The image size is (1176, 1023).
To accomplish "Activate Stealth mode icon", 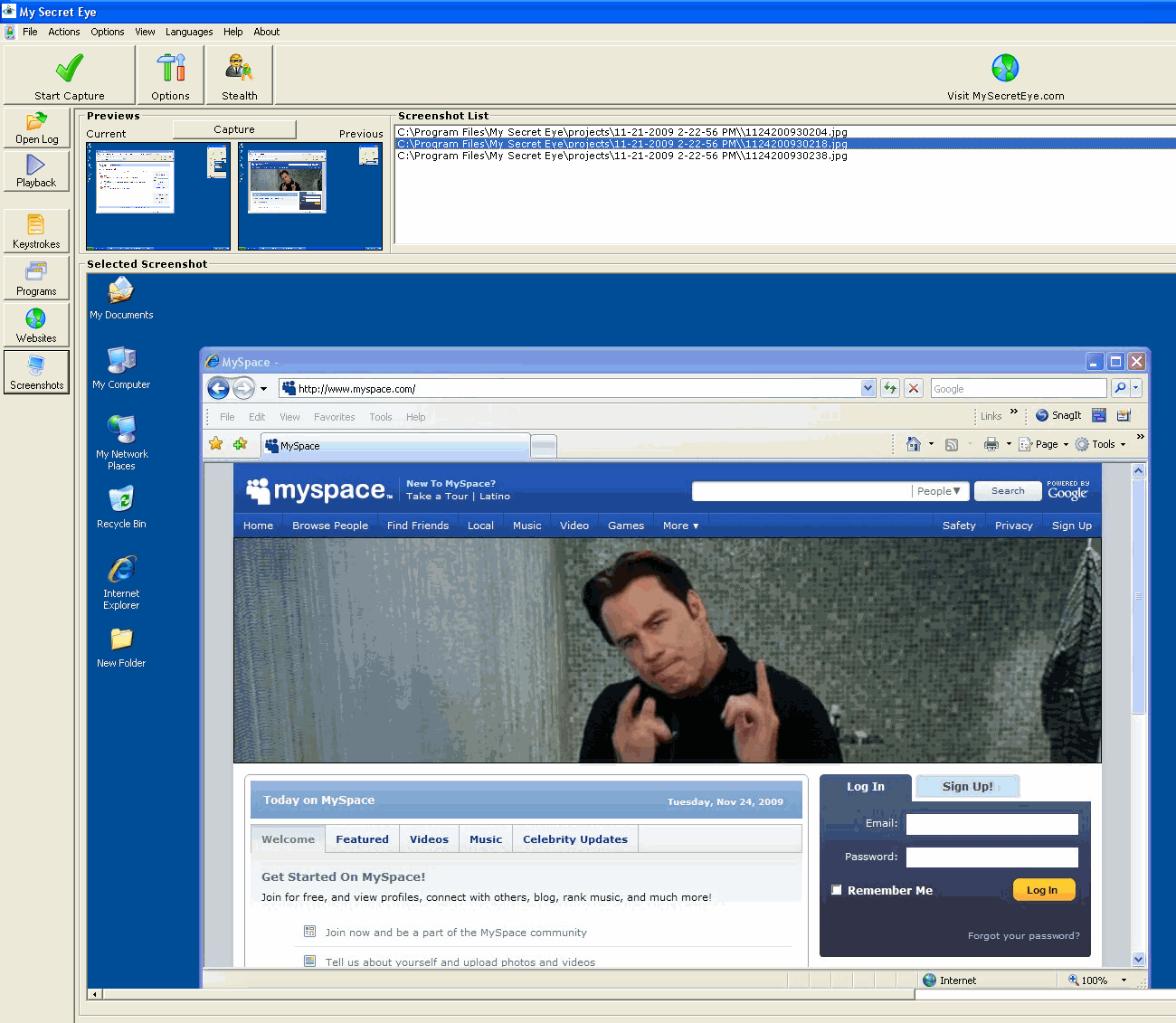I will (x=239, y=68).
